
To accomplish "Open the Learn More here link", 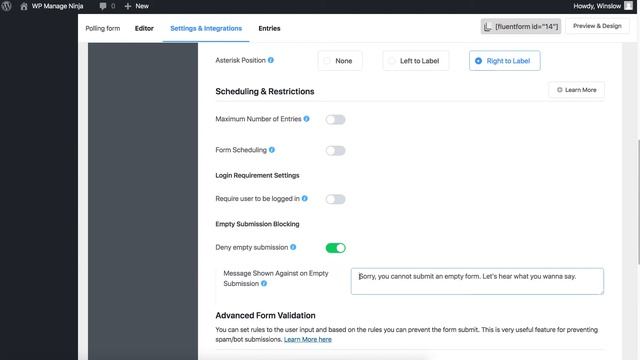I will 308,339.
